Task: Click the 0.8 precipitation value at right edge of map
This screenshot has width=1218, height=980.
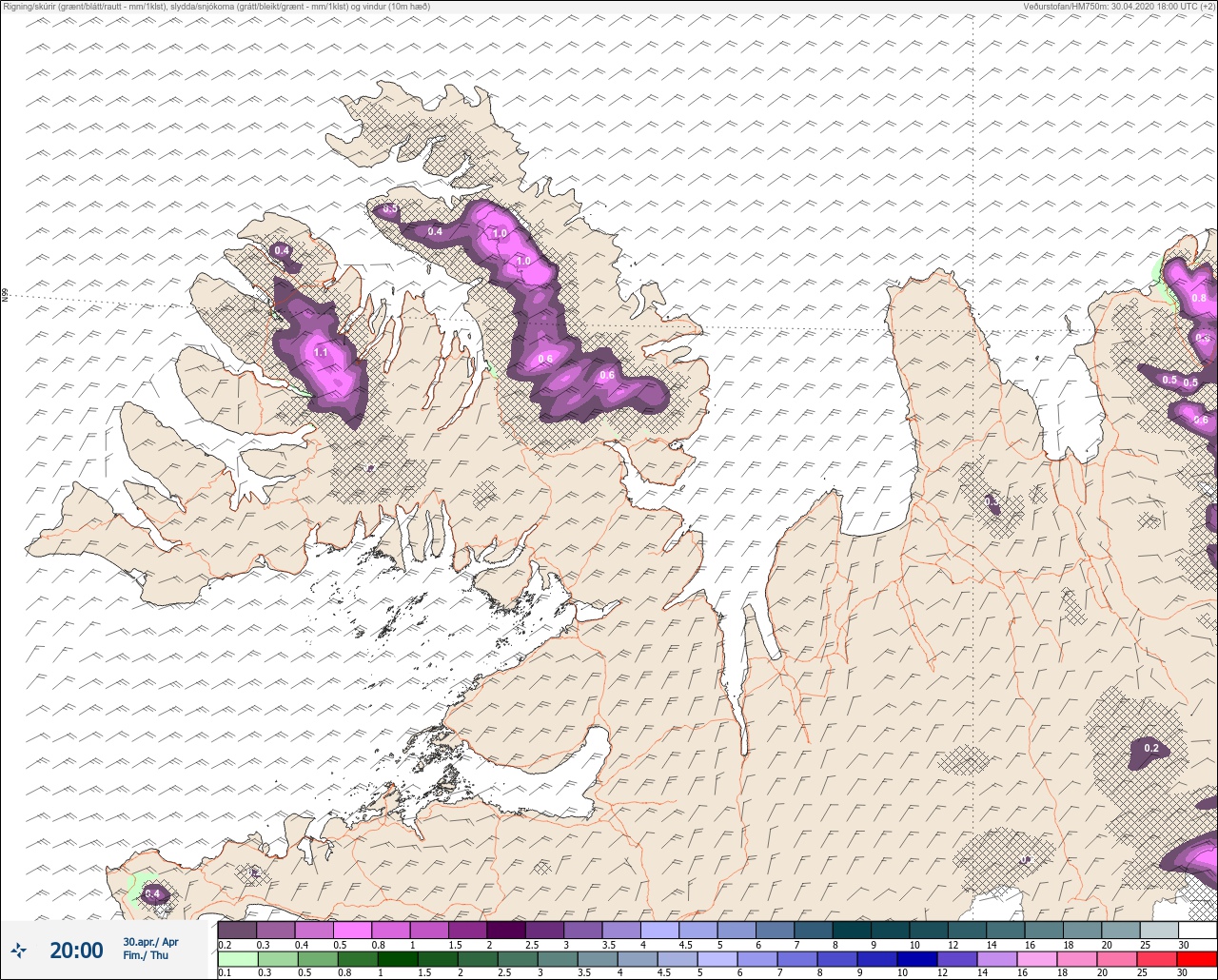Action: coord(1198,298)
